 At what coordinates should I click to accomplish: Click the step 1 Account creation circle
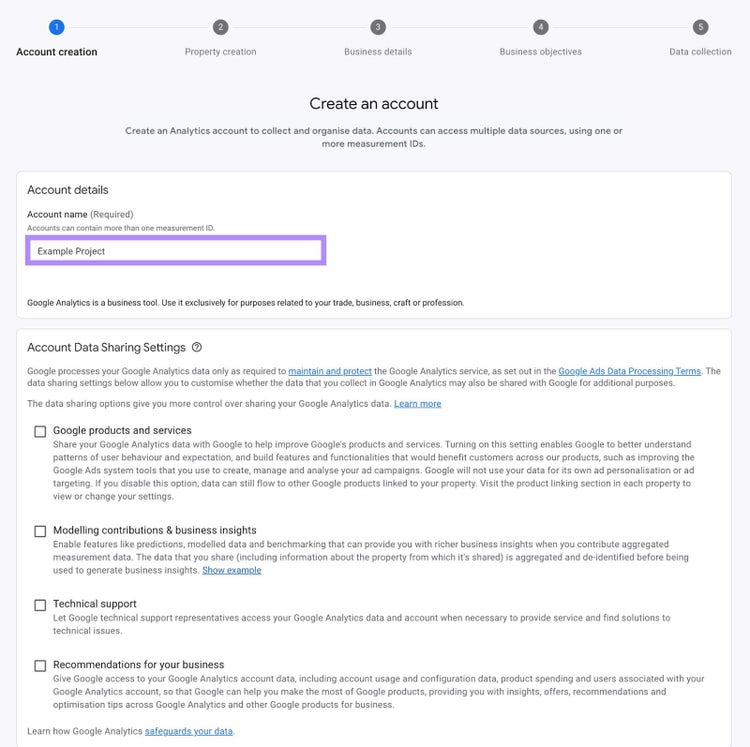[56, 27]
